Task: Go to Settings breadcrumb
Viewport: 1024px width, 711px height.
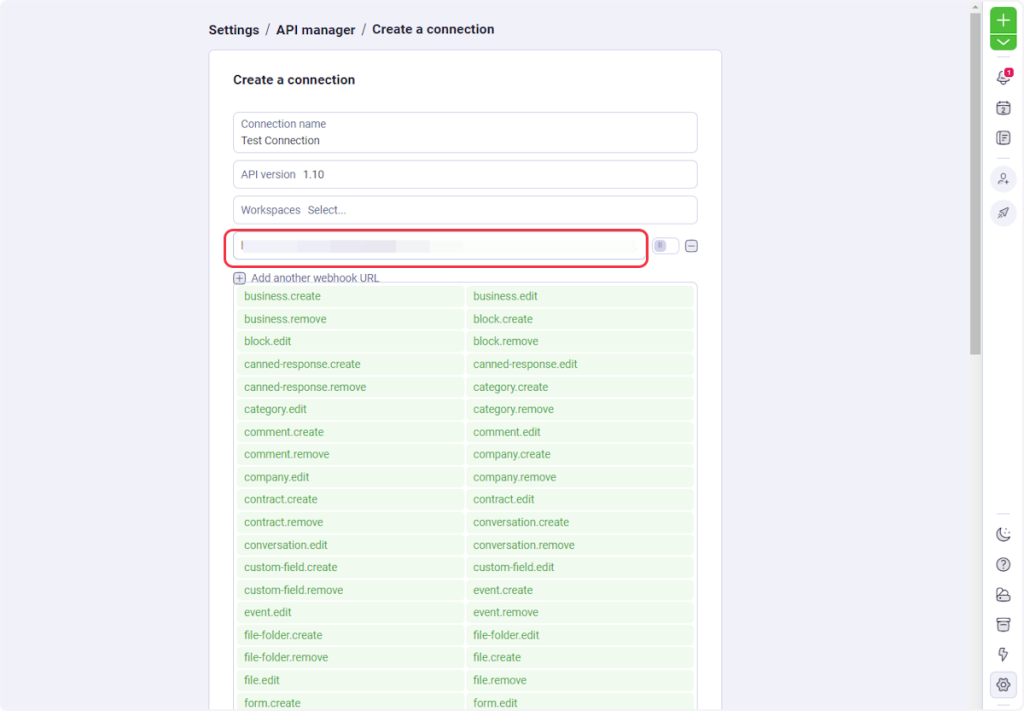Action: click(234, 30)
